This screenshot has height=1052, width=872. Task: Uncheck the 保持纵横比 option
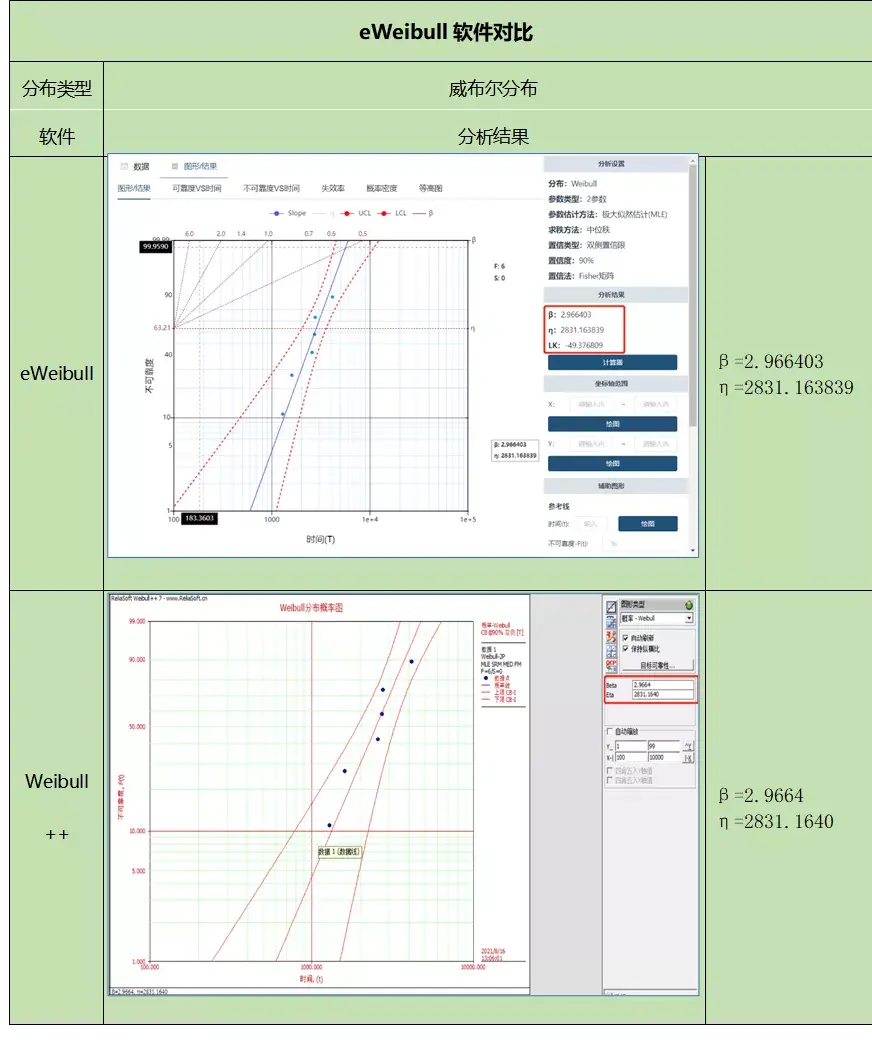(x=625, y=648)
